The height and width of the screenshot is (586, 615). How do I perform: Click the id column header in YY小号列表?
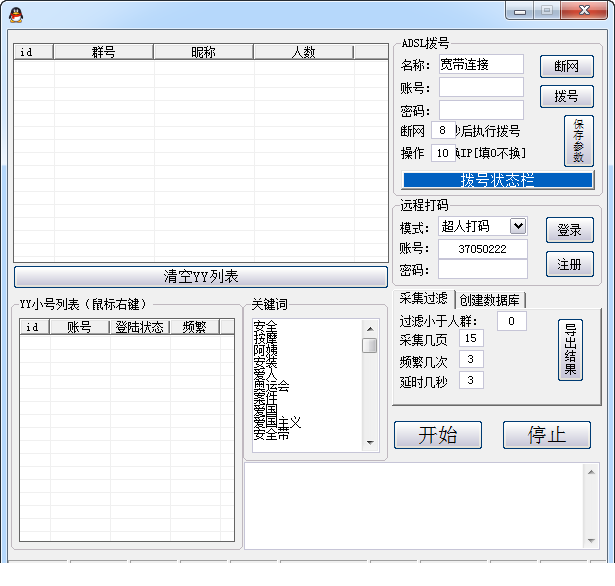pyautogui.click(x=35, y=327)
